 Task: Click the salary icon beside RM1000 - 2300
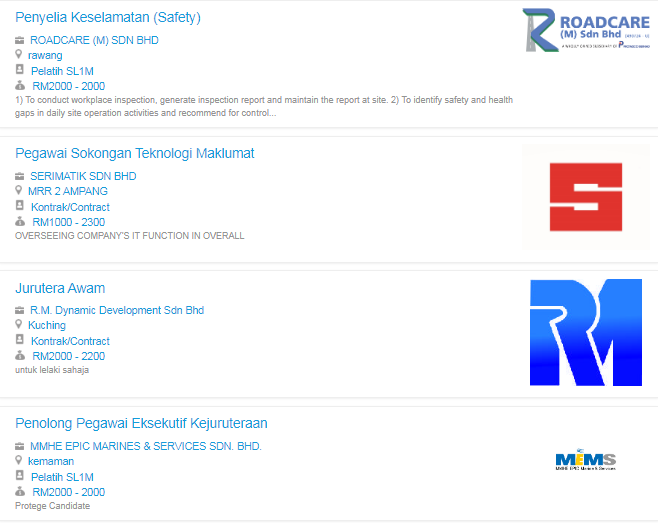tap(19, 222)
